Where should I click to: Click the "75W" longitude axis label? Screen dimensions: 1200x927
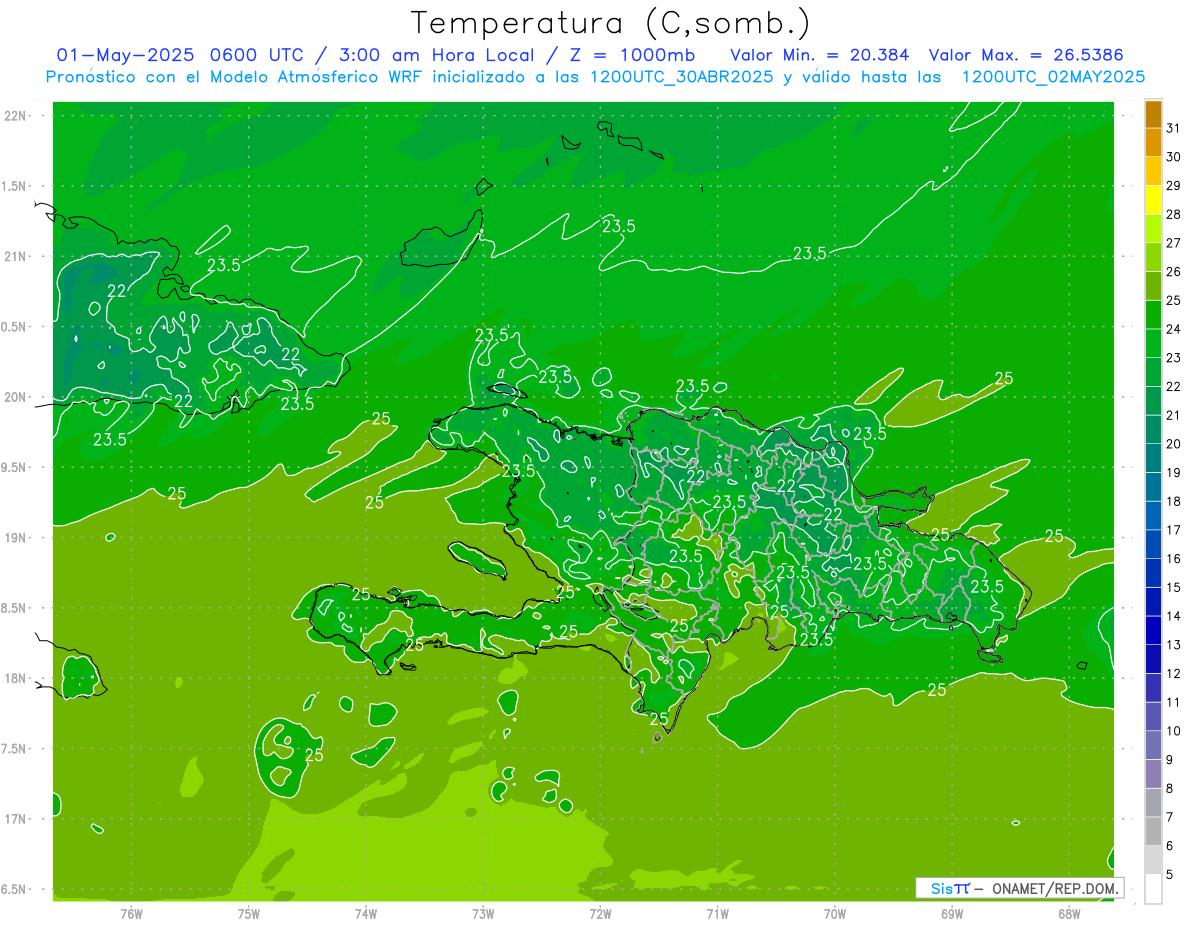(249, 912)
